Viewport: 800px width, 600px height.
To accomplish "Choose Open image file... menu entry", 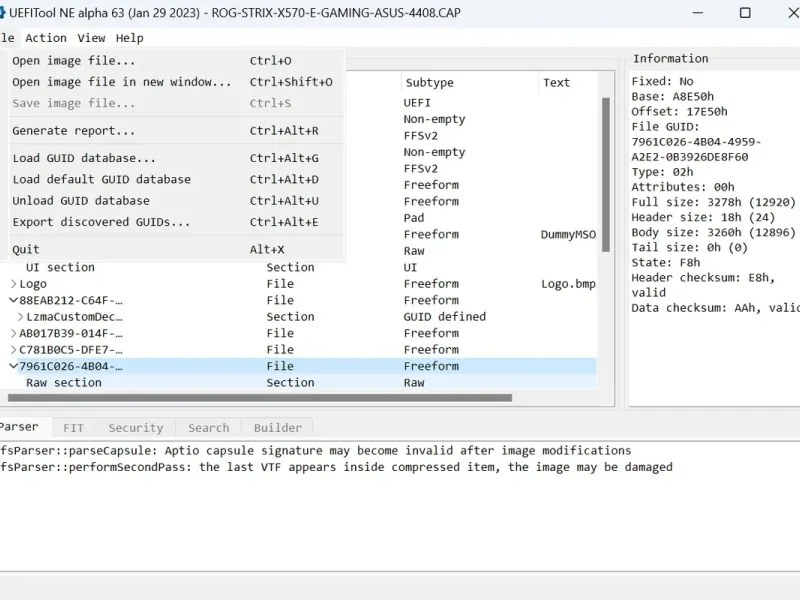I will pos(177,61).
